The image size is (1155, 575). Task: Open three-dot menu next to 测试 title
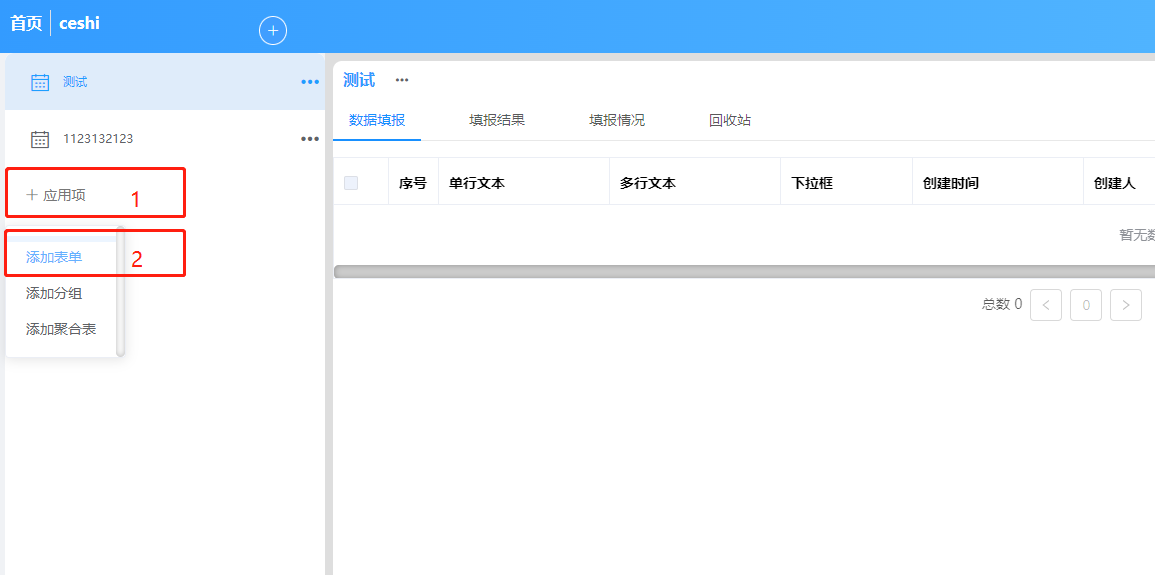coord(402,80)
